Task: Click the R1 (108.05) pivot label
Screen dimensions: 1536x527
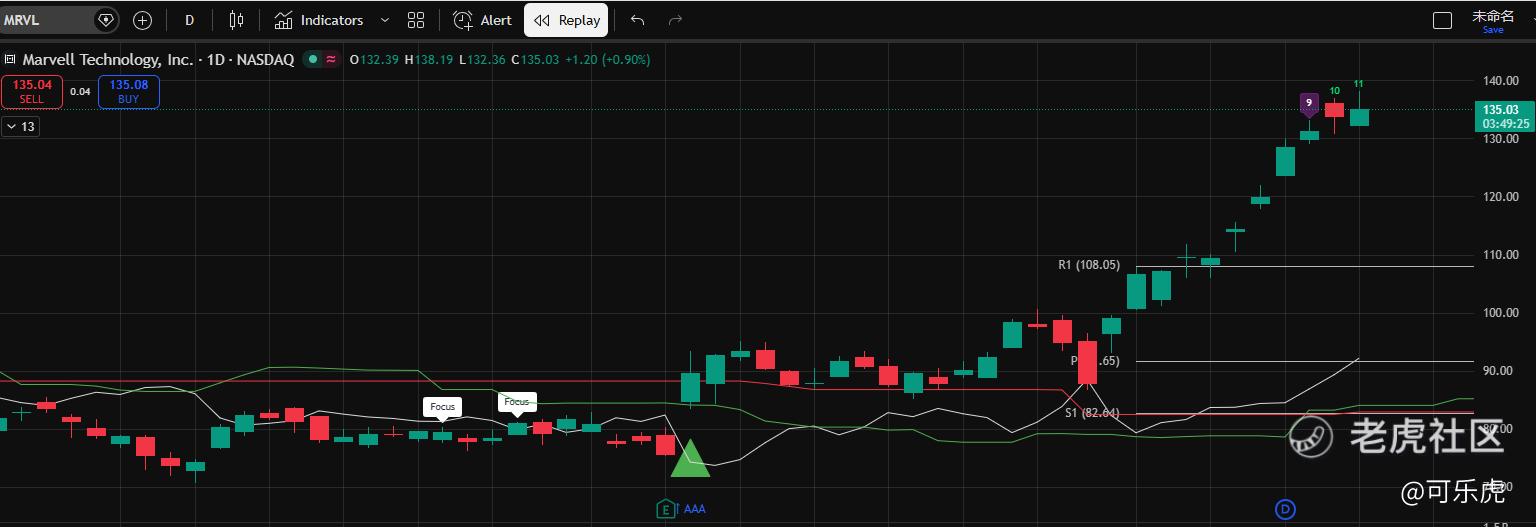Action: 1089,265
